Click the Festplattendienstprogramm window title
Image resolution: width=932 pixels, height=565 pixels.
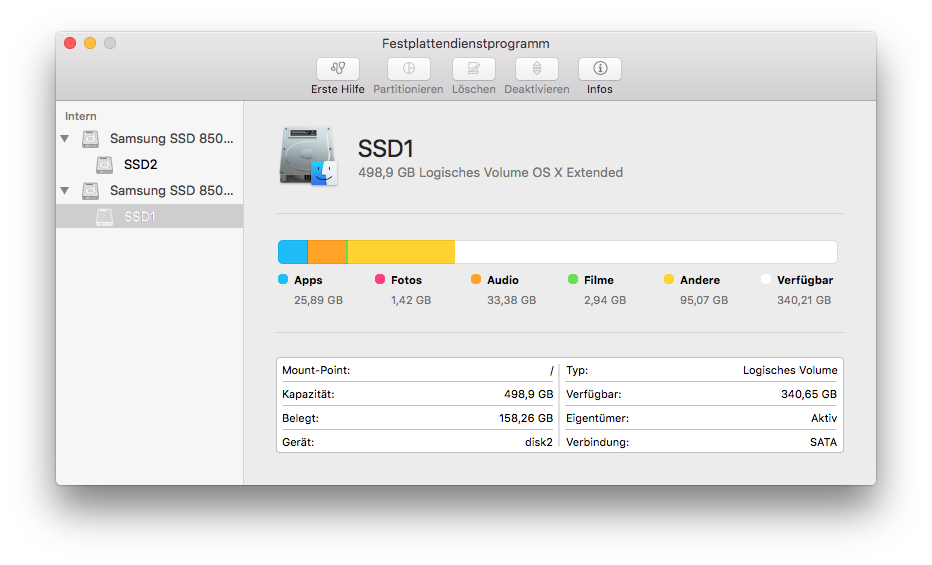pyautogui.click(x=466, y=43)
